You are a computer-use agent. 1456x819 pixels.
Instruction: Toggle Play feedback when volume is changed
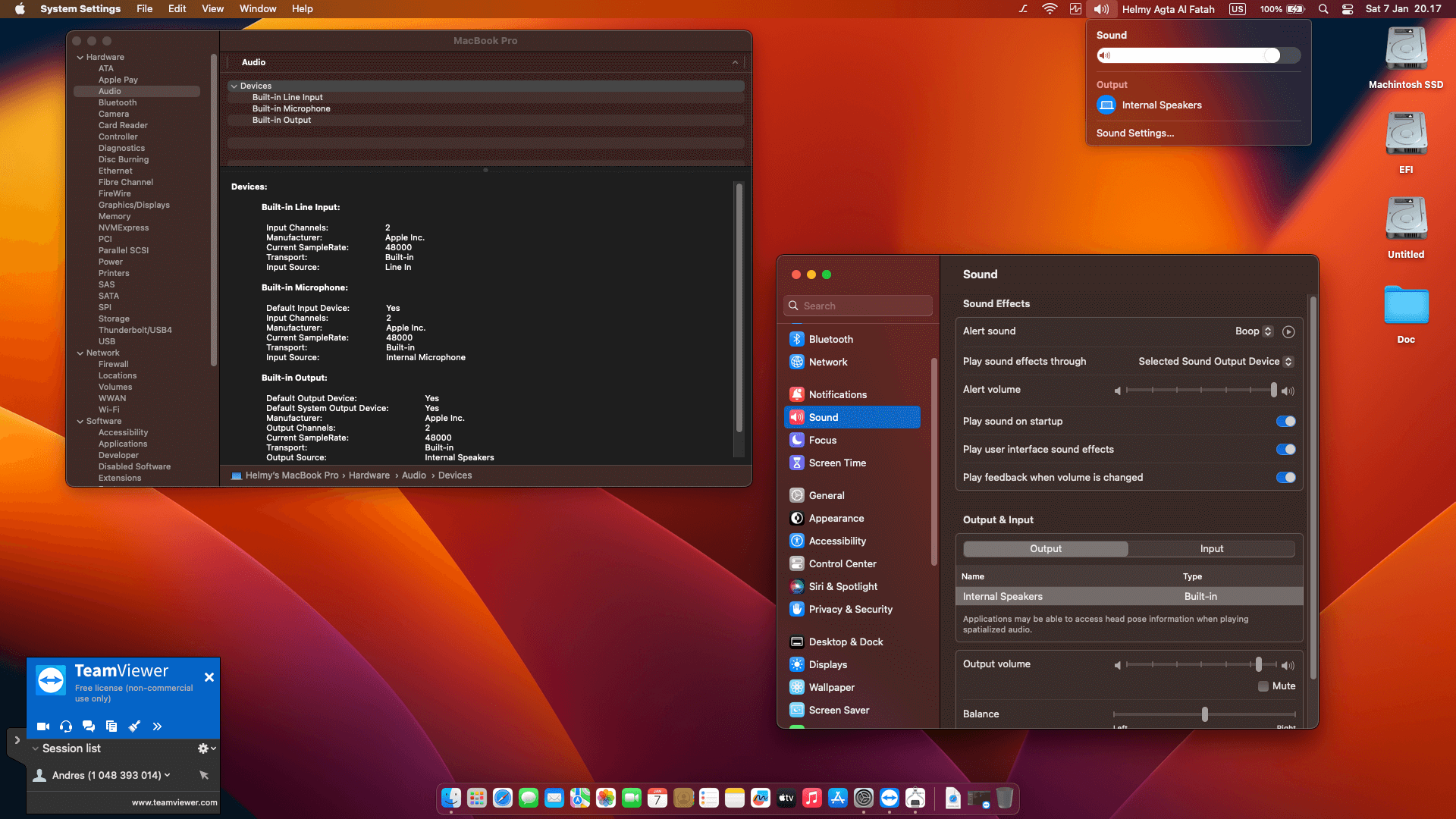click(1285, 477)
